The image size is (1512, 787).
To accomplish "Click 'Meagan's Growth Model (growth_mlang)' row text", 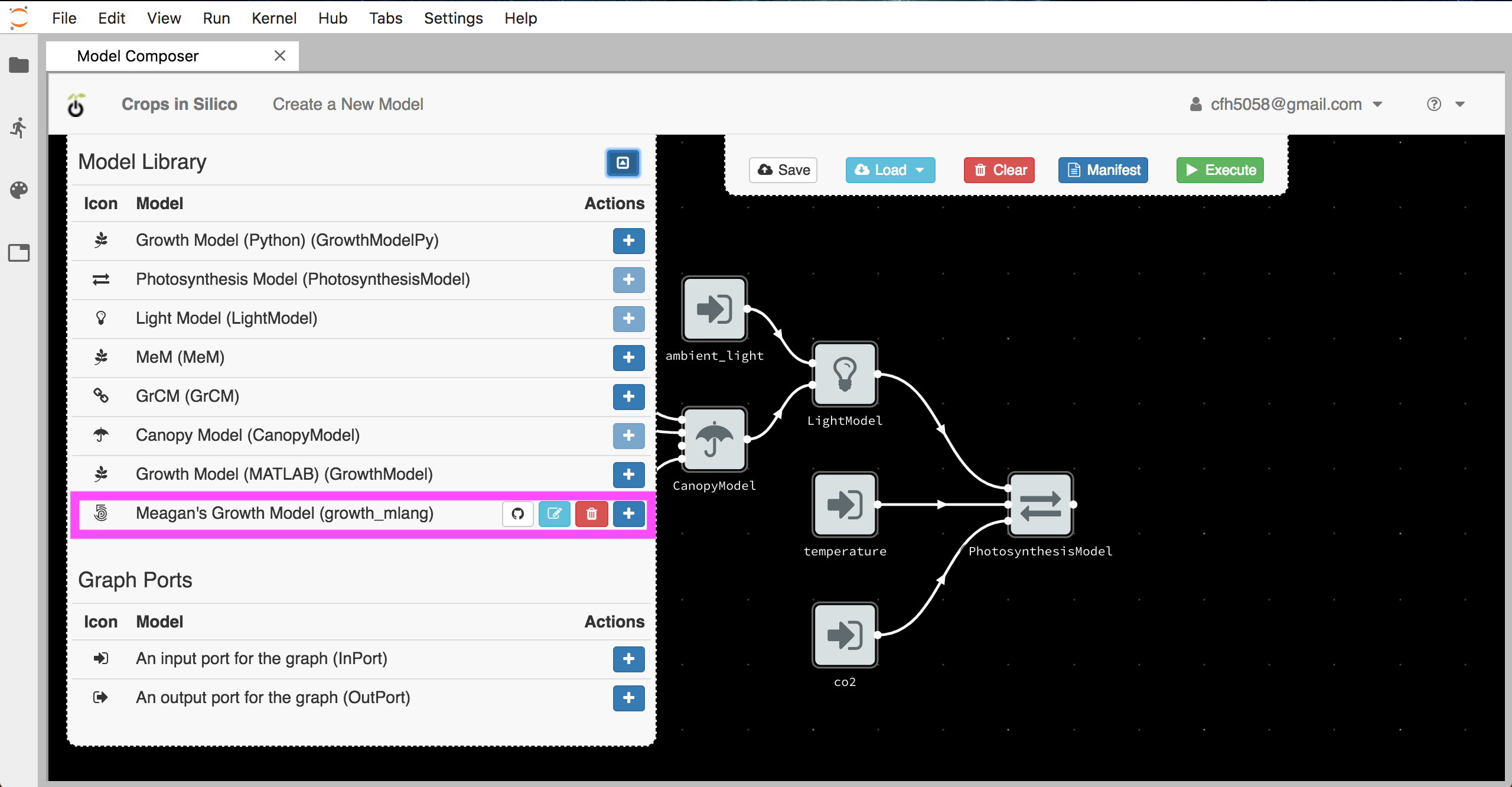I will coord(285,513).
